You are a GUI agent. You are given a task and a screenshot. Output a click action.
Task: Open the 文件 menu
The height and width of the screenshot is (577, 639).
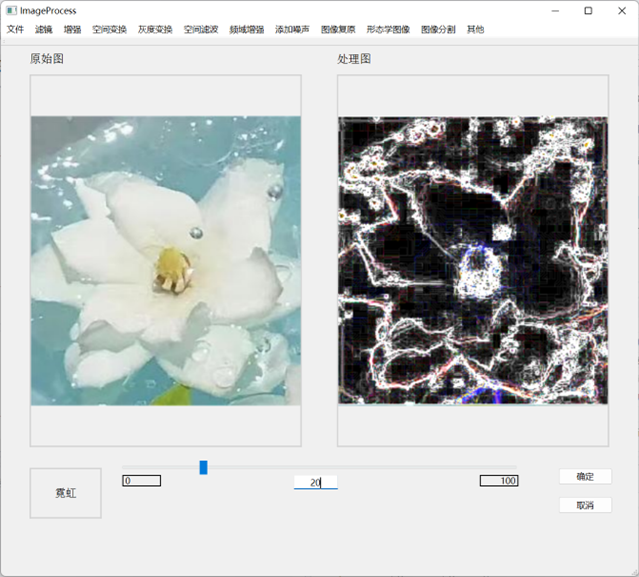point(15,30)
